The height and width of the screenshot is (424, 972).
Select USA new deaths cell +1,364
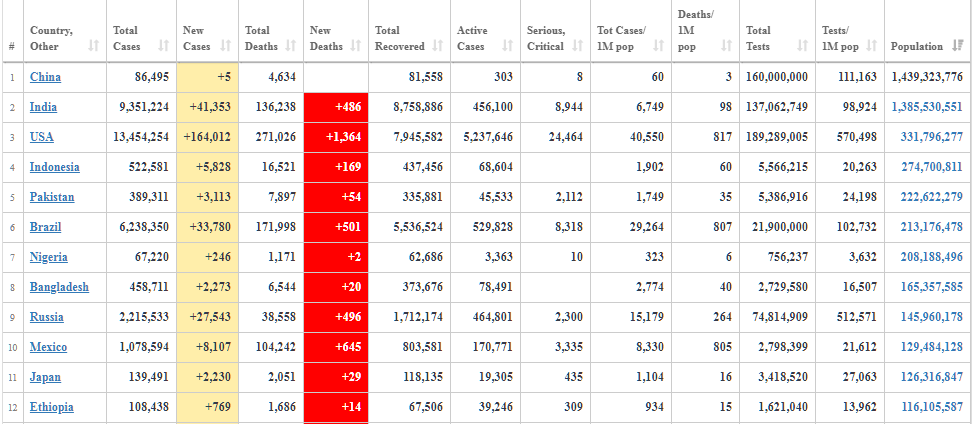tap(336, 137)
